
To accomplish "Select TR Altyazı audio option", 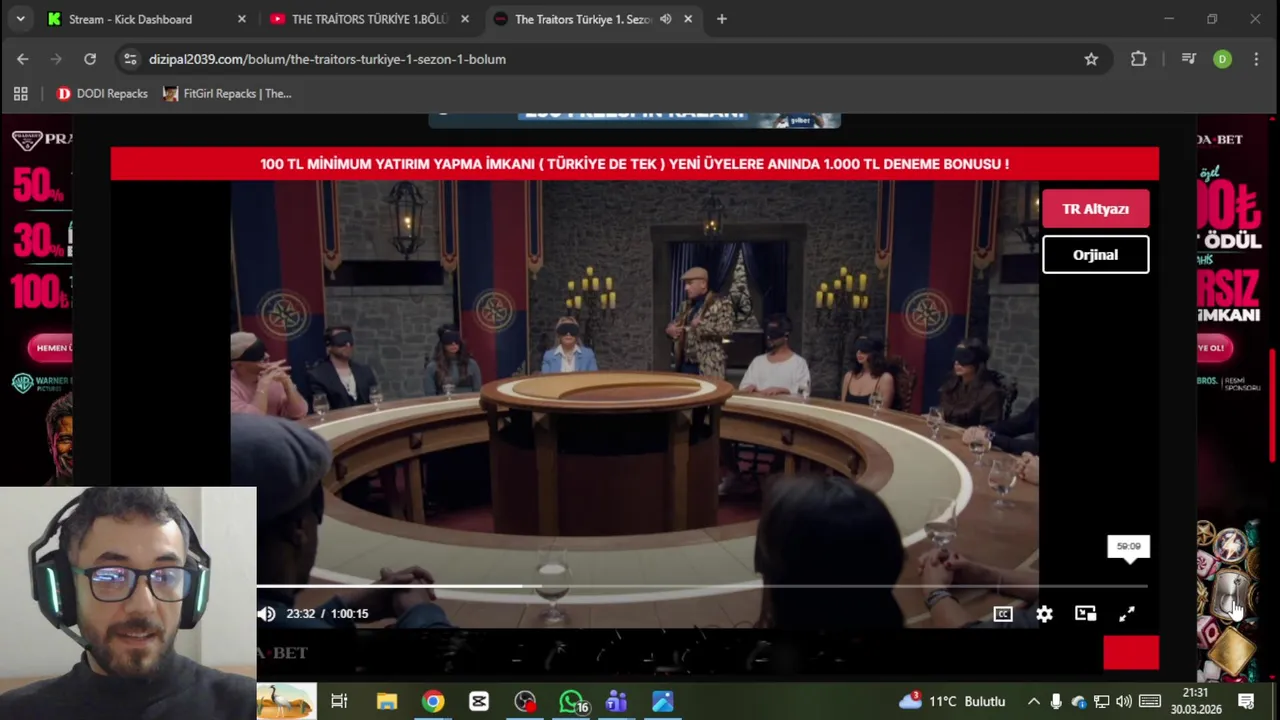I will pyautogui.click(x=1095, y=209).
